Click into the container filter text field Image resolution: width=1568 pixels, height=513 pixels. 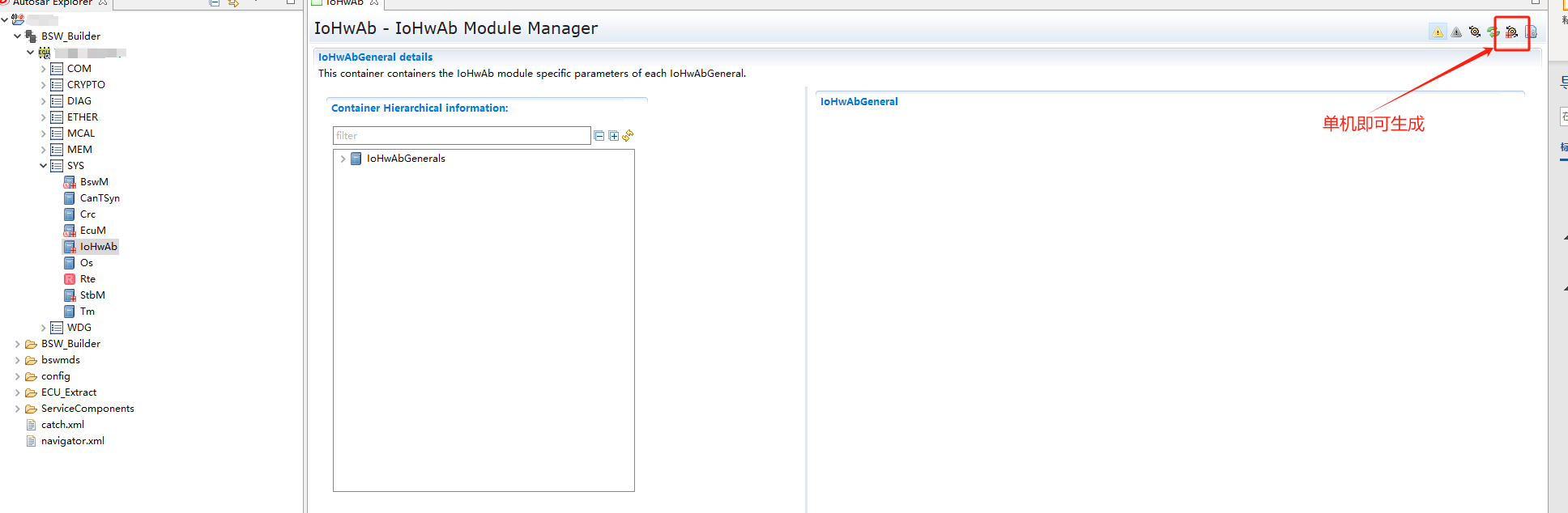pyautogui.click(x=461, y=136)
